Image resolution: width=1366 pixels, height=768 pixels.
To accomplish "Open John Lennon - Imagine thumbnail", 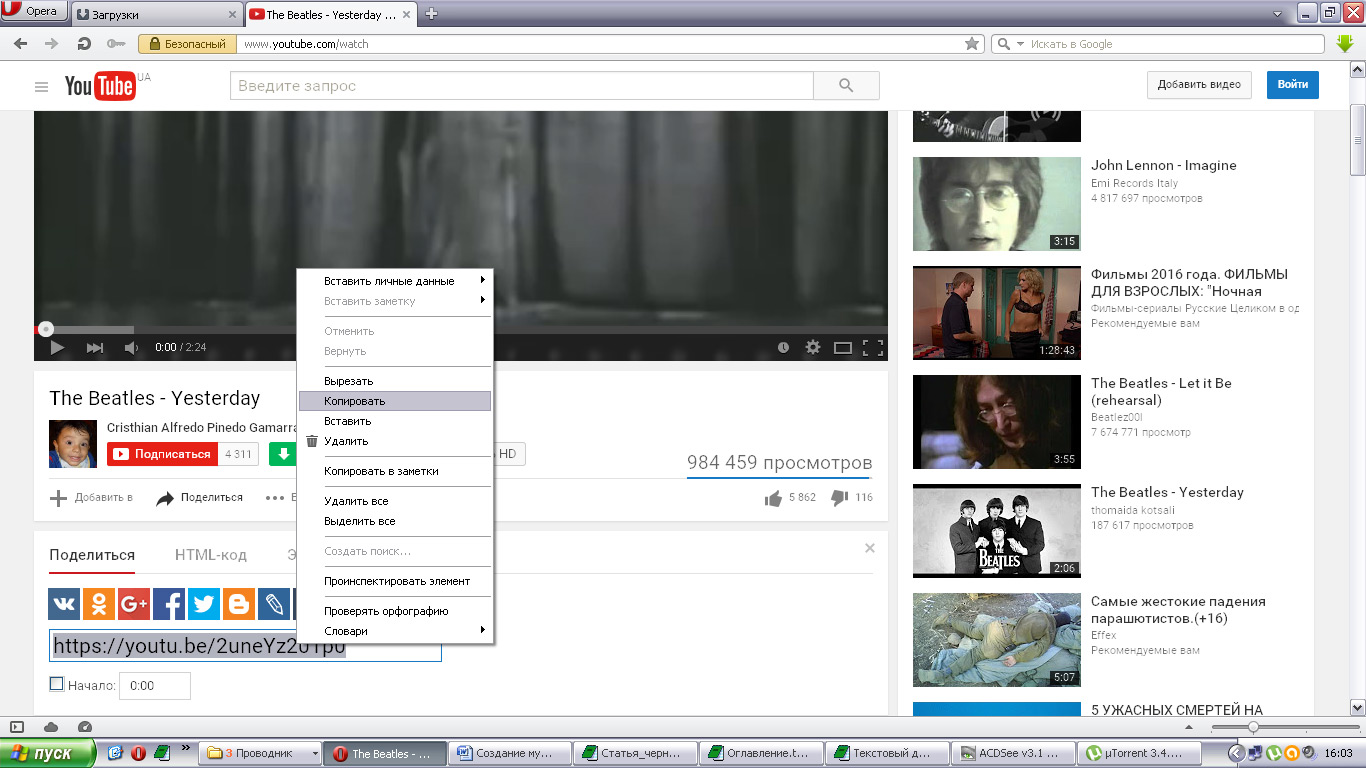I will [x=997, y=204].
